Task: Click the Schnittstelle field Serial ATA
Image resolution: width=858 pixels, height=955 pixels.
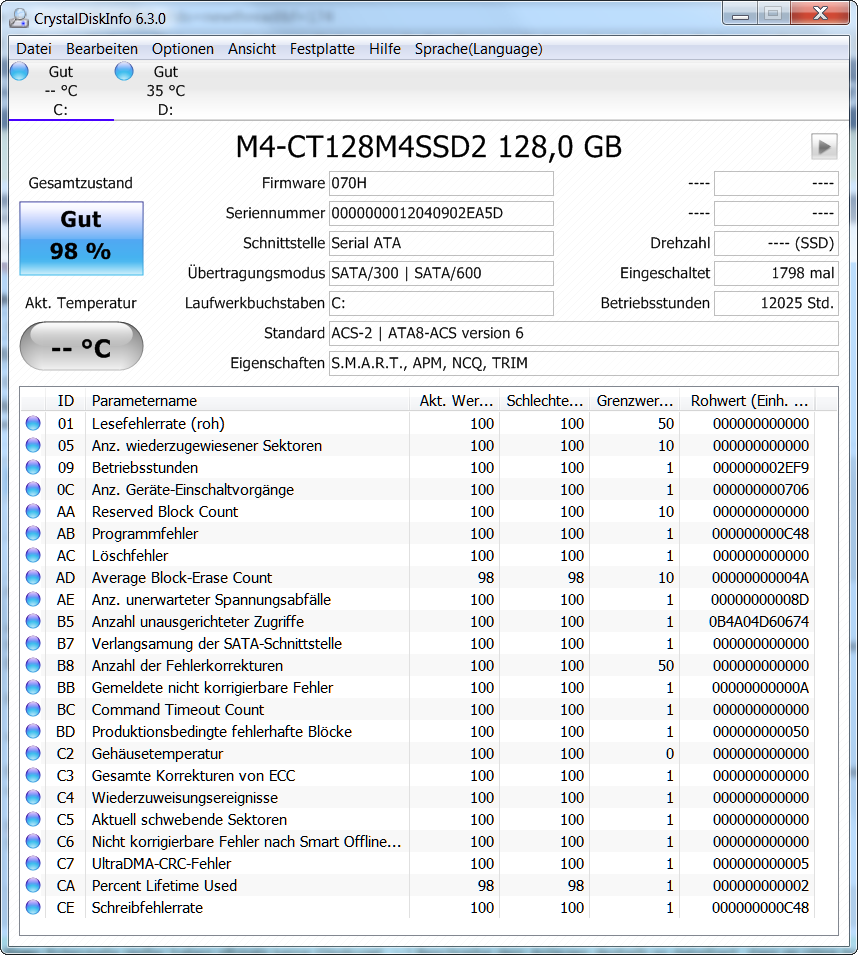Action: tap(441, 243)
